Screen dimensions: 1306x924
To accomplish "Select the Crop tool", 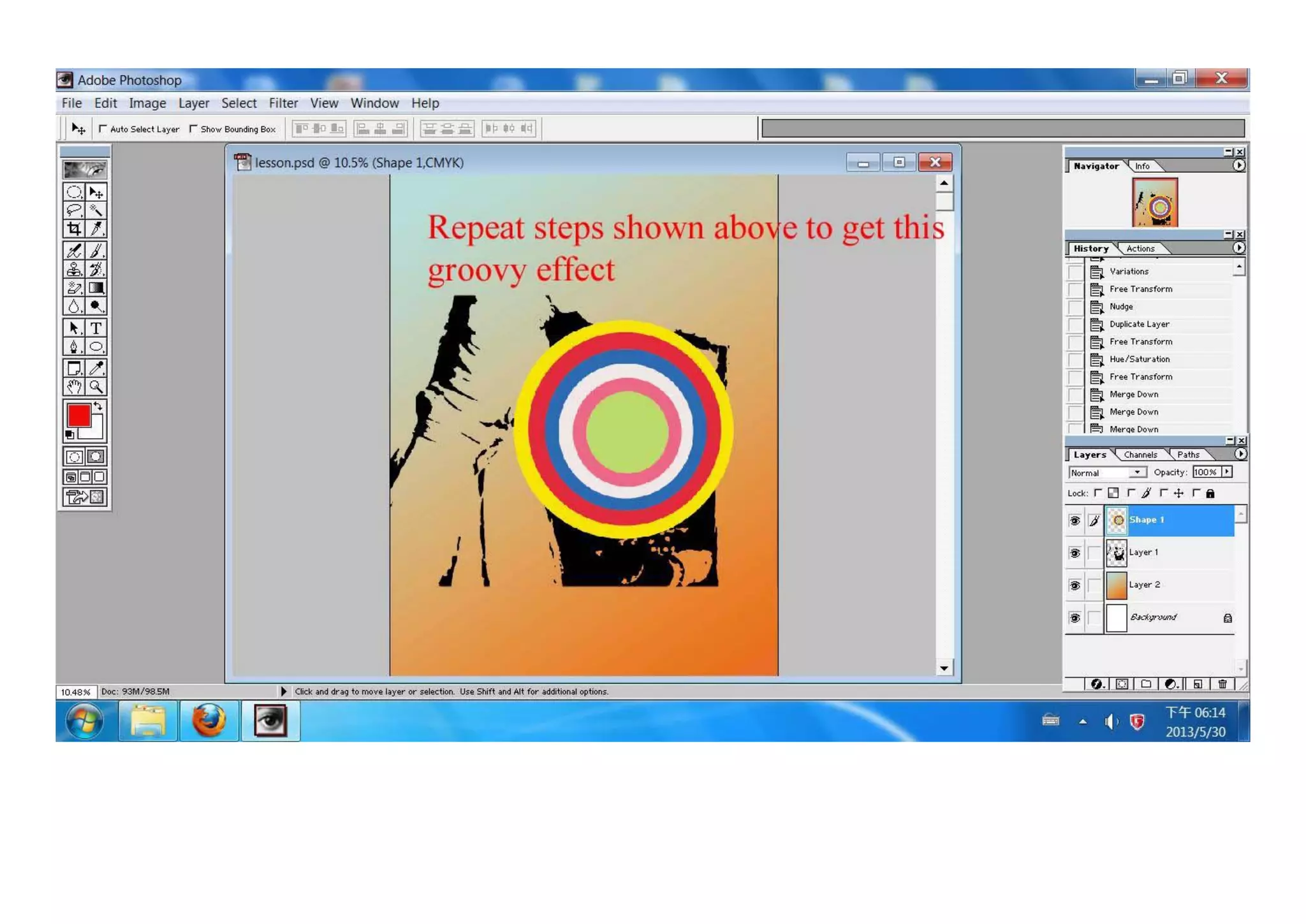I will point(74,228).
